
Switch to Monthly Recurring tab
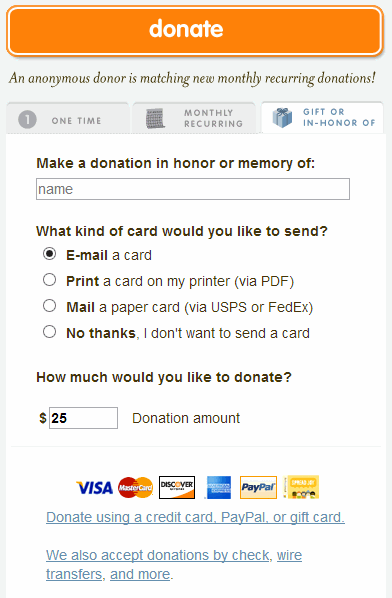194,118
